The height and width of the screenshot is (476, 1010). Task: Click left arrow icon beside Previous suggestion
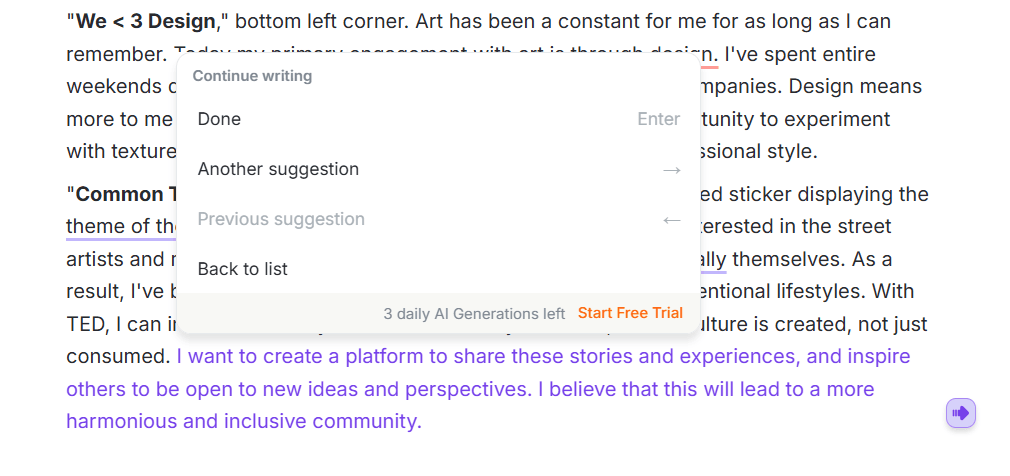[672, 220]
